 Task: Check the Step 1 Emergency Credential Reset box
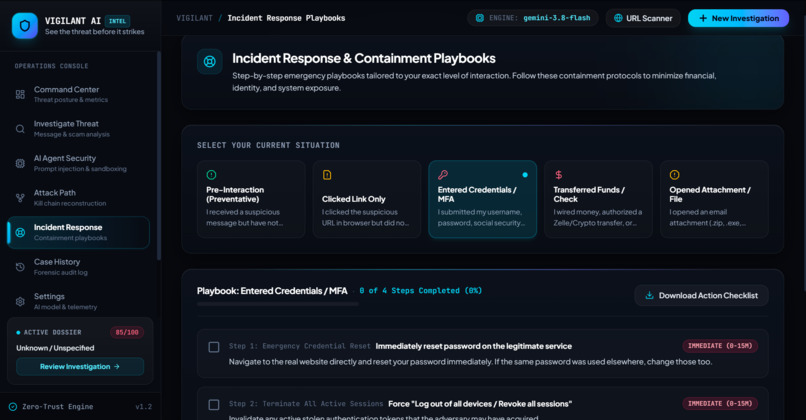(214, 347)
